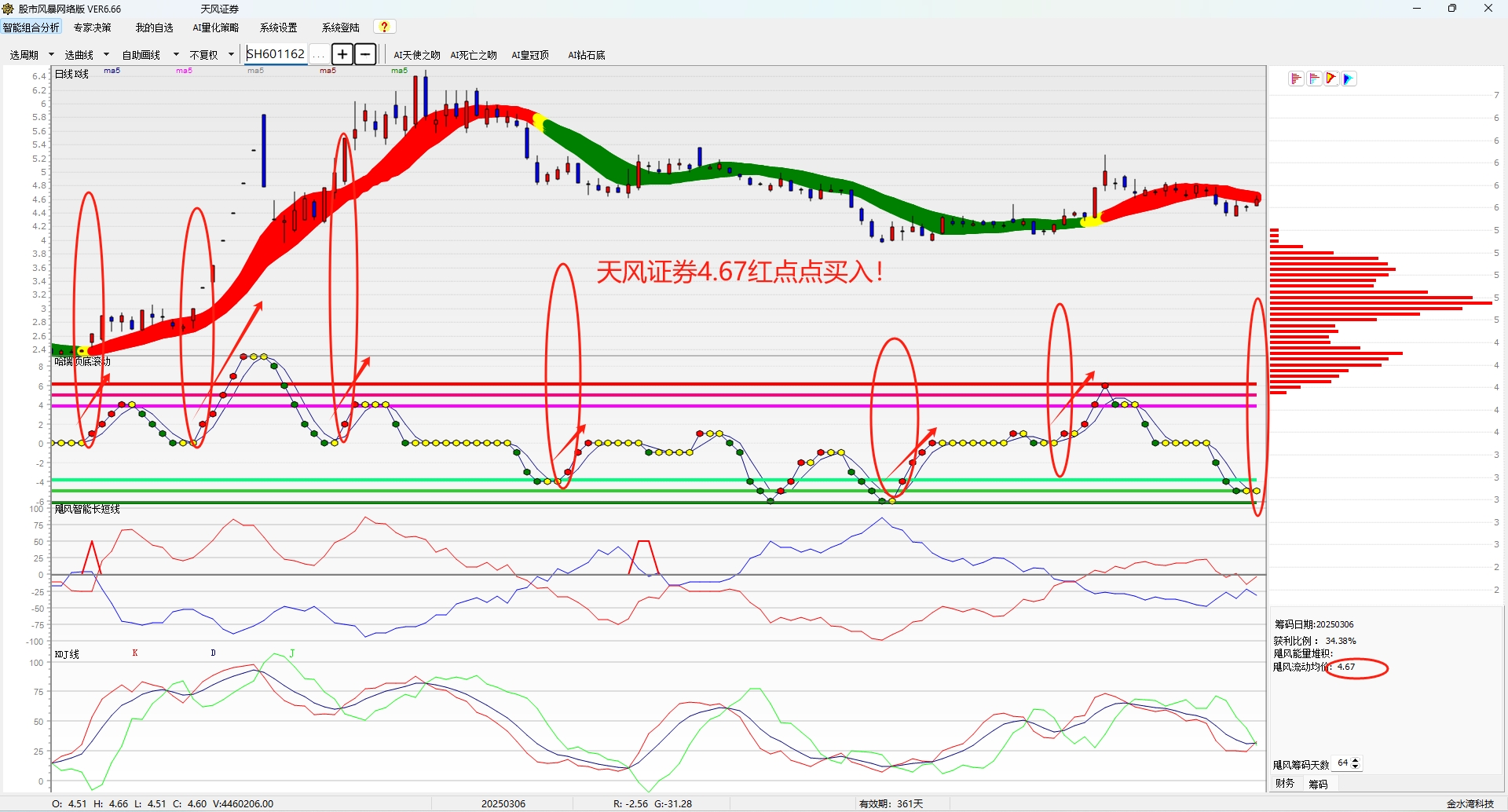
Task: Minimize the 股市风暴 window
Action: [x=1417, y=9]
